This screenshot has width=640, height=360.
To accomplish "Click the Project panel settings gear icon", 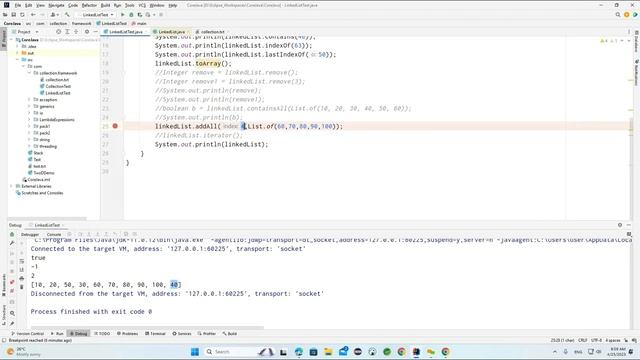I will tap(87, 31).
